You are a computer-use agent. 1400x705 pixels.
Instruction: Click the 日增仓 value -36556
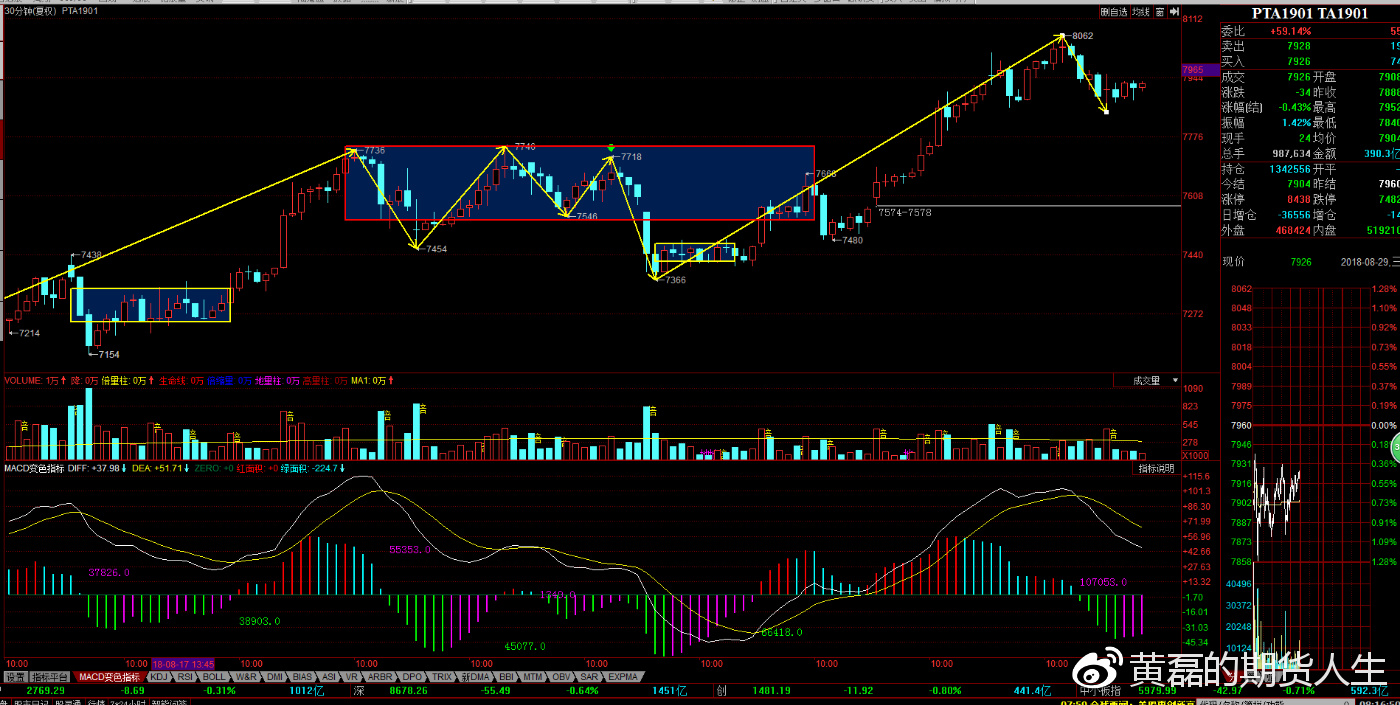tap(1293, 215)
